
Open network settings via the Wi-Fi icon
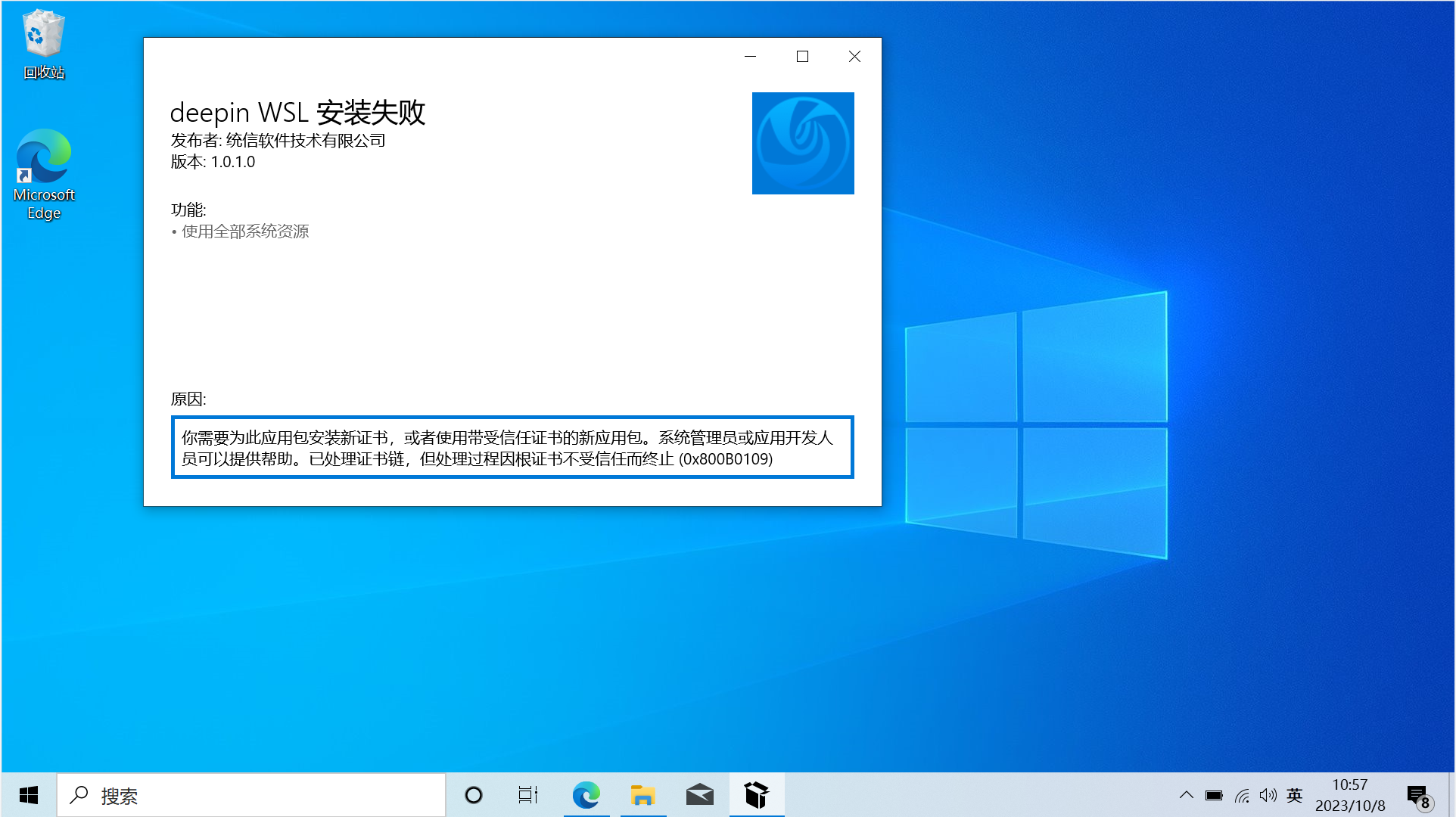point(1241,795)
